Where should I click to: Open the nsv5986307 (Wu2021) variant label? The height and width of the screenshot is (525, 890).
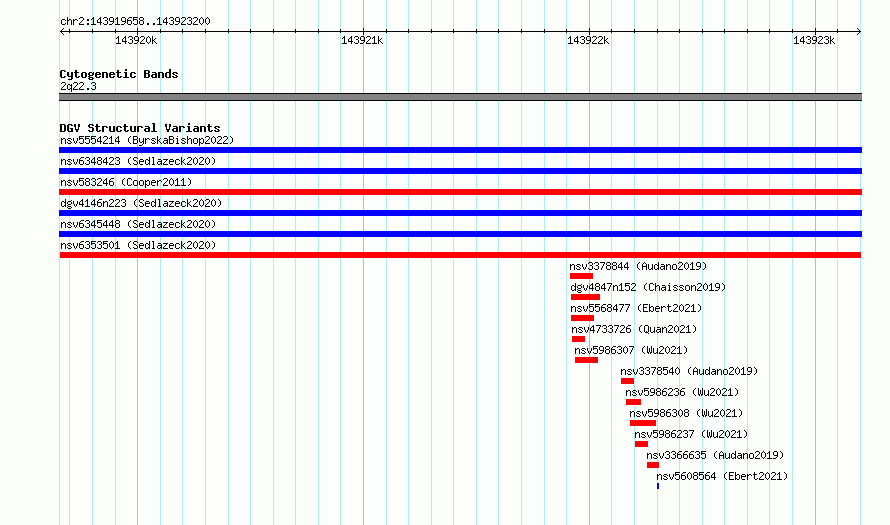tap(631, 350)
